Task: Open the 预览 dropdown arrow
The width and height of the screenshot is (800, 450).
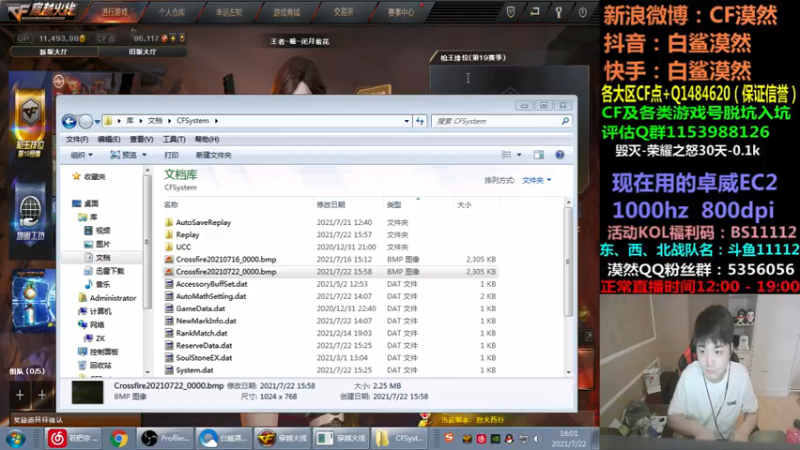Action: coord(144,155)
